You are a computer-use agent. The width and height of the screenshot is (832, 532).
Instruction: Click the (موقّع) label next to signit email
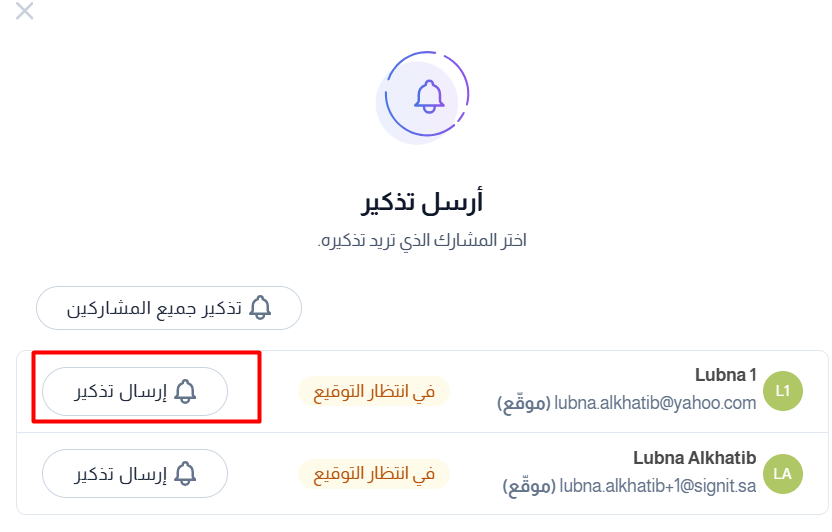click(x=530, y=486)
